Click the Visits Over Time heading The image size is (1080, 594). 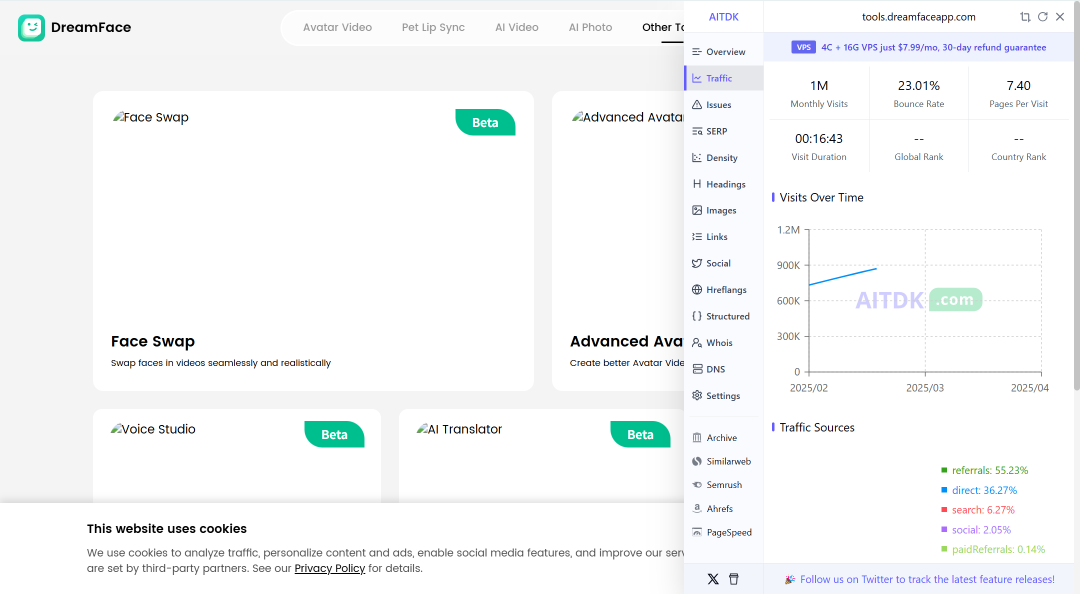point(822,198)
